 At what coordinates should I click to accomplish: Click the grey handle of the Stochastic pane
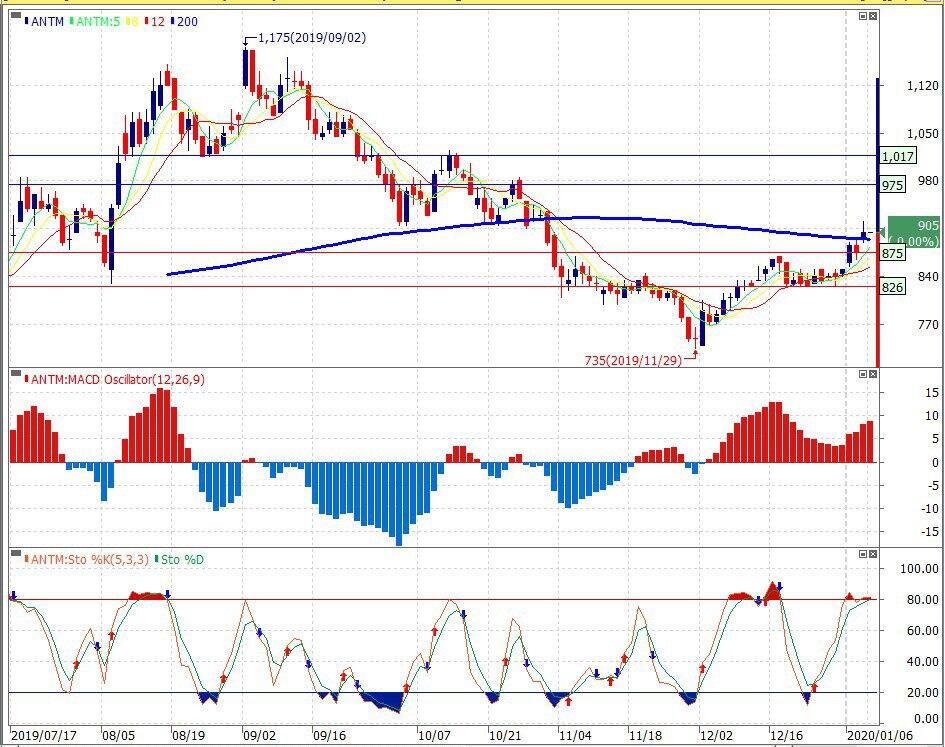click(x=16, y=552)
